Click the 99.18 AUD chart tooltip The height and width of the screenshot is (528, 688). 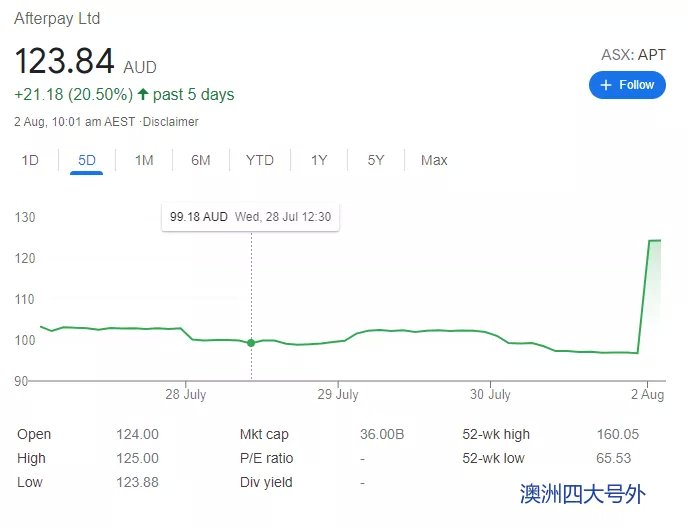[251, 217]
